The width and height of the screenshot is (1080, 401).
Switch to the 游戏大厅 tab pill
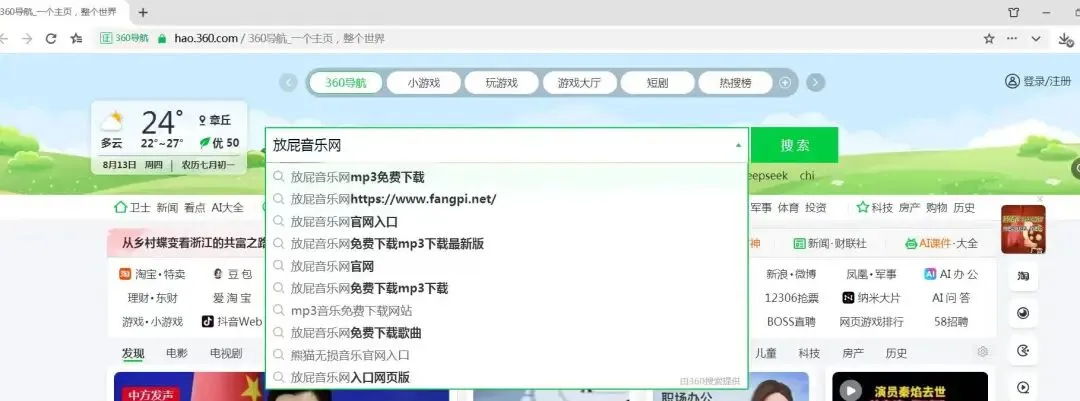click(x=579, y=83)
